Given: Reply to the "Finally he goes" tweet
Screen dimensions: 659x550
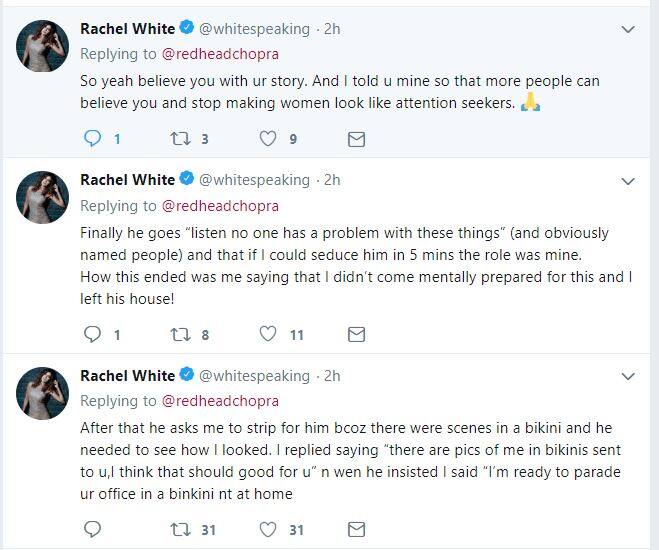Looking at the screenshot, I should [x=91, y=334].
